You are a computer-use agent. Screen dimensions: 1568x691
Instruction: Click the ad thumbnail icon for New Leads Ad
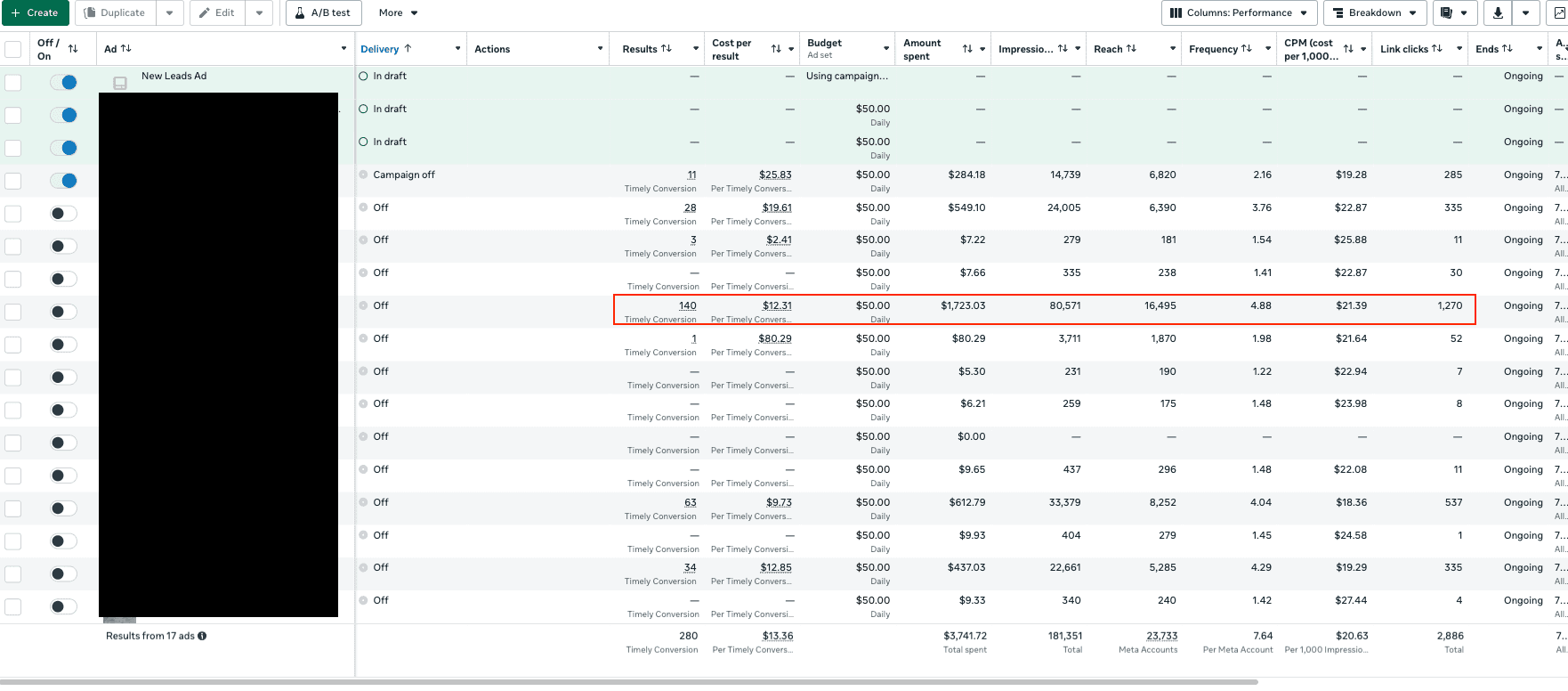click(120, 83)
